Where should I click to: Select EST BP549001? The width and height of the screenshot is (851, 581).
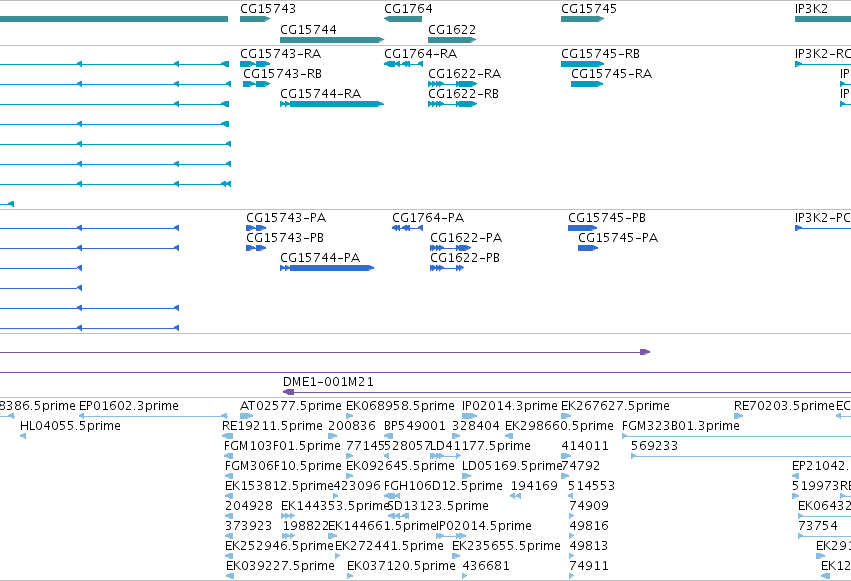click(415, 426)
